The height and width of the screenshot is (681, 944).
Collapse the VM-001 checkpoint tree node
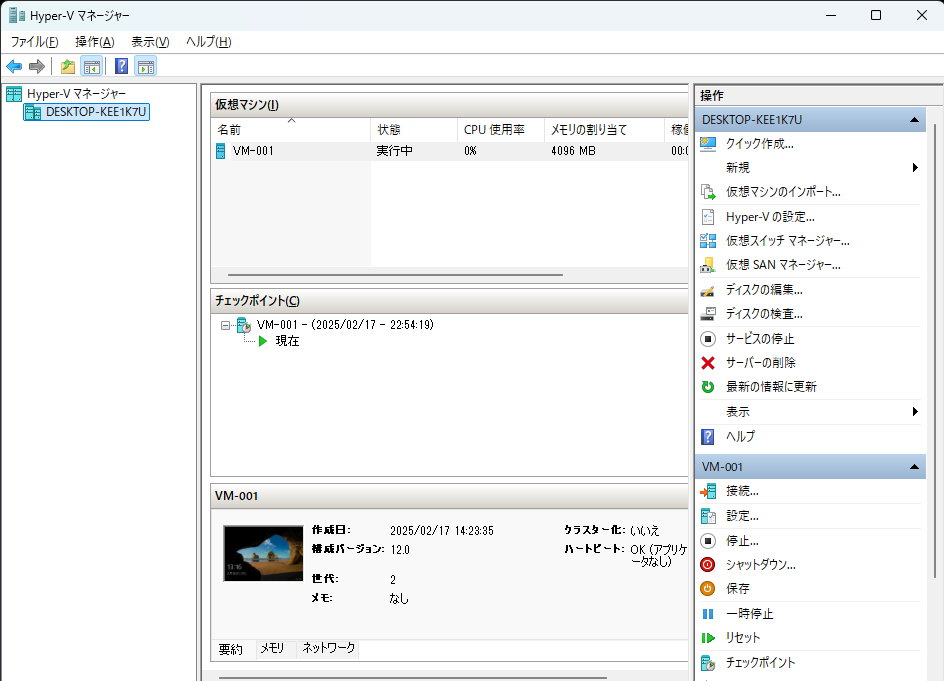click(x=225, y=325)
